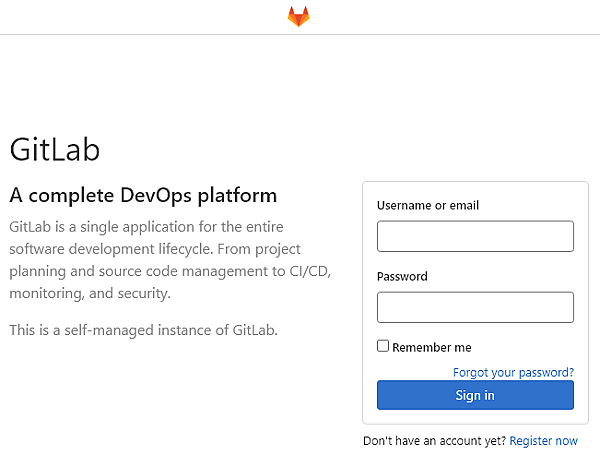The width and height of the screenshot is (600, 455).
Task: Click into the Password input box
Action: (x=475, y=307)
